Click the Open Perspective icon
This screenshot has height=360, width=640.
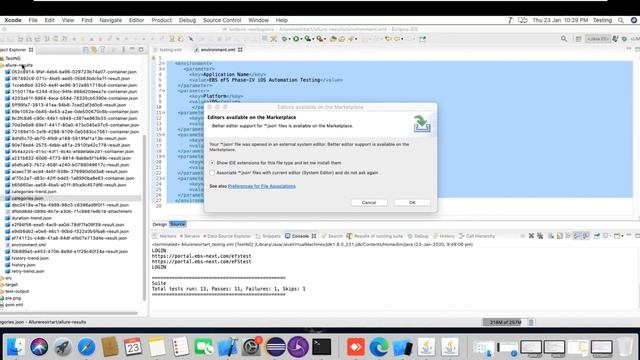578,39
